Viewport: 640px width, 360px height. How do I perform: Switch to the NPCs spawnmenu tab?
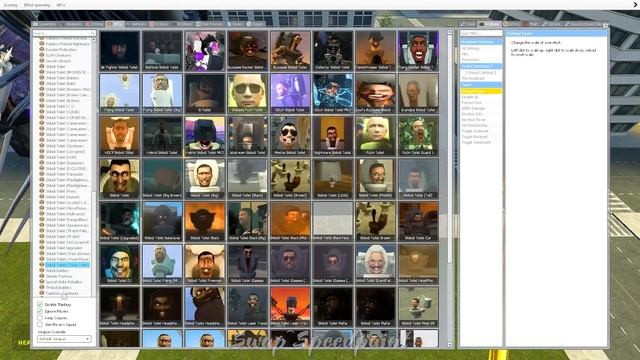pos(116,24)
